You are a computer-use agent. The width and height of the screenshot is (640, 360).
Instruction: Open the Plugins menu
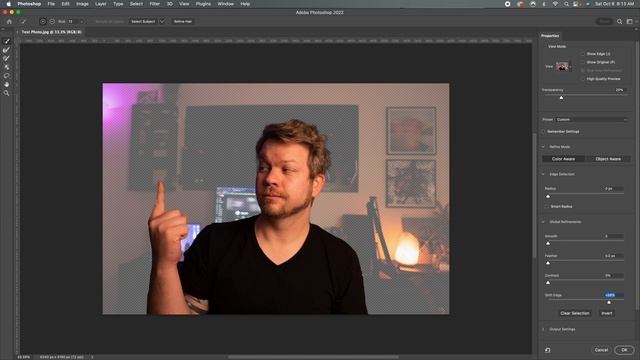click(x=203, y=4)
